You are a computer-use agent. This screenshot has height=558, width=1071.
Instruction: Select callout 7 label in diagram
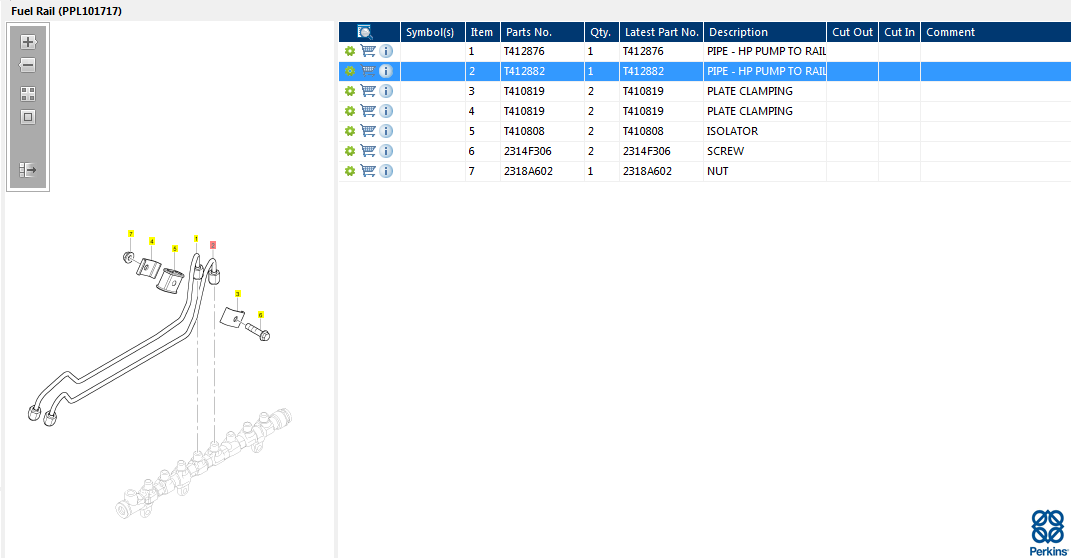click(131, 234)
